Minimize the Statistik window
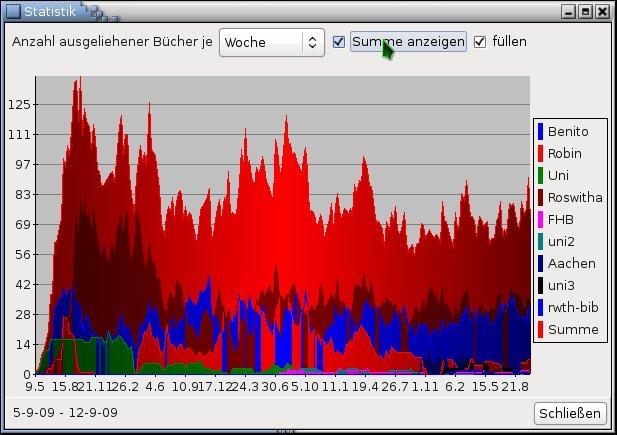The image size is (617, 435). [568, 11]
